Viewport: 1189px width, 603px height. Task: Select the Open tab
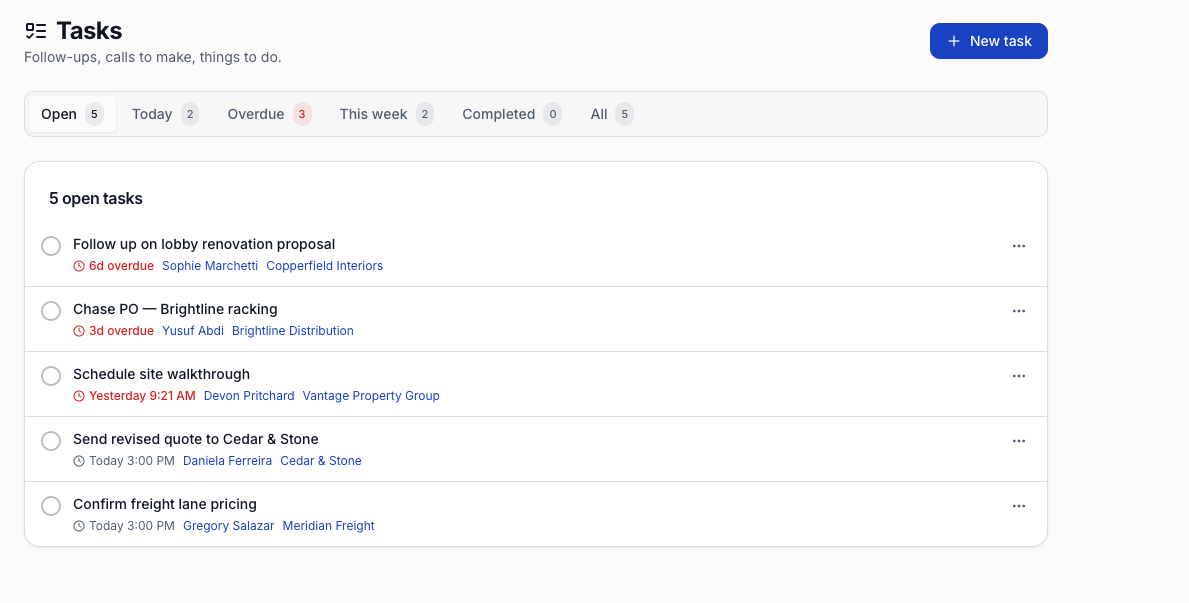pyautogui.click(x=72, y=114)
